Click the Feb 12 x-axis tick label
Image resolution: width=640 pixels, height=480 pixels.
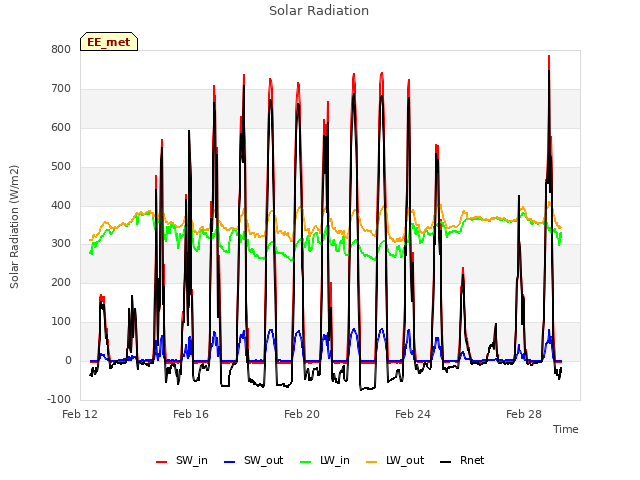coord(80,414)
